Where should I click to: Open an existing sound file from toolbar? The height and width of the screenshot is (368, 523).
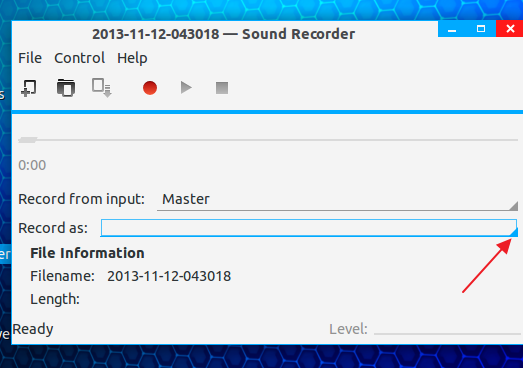[x=66, y=88]
